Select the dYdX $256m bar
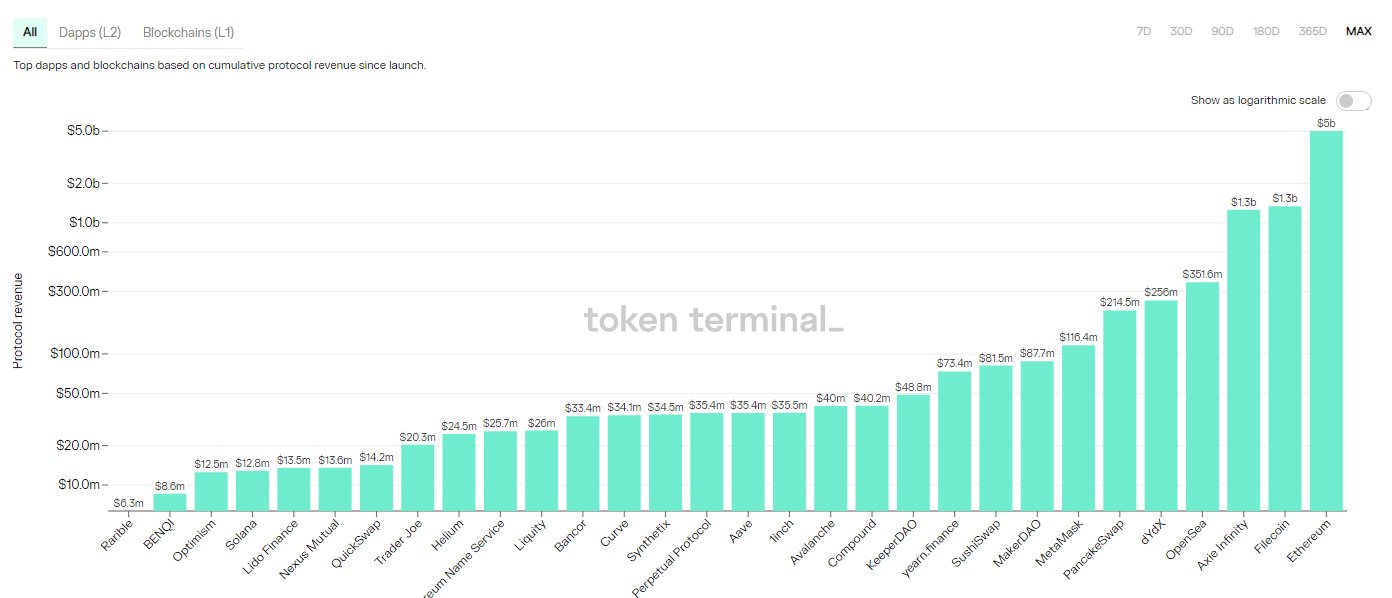Image resolution: width=1392 pixels, height=598 pixels. tap(1161, 405)
